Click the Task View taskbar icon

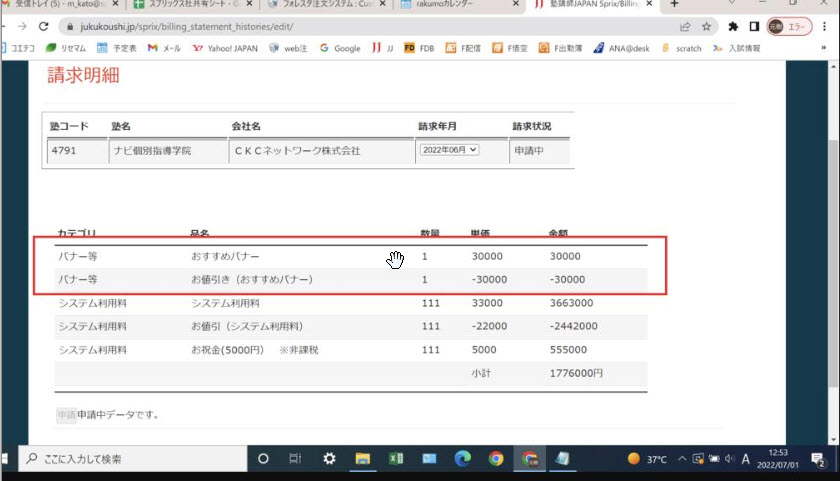[x=296, y=459]
